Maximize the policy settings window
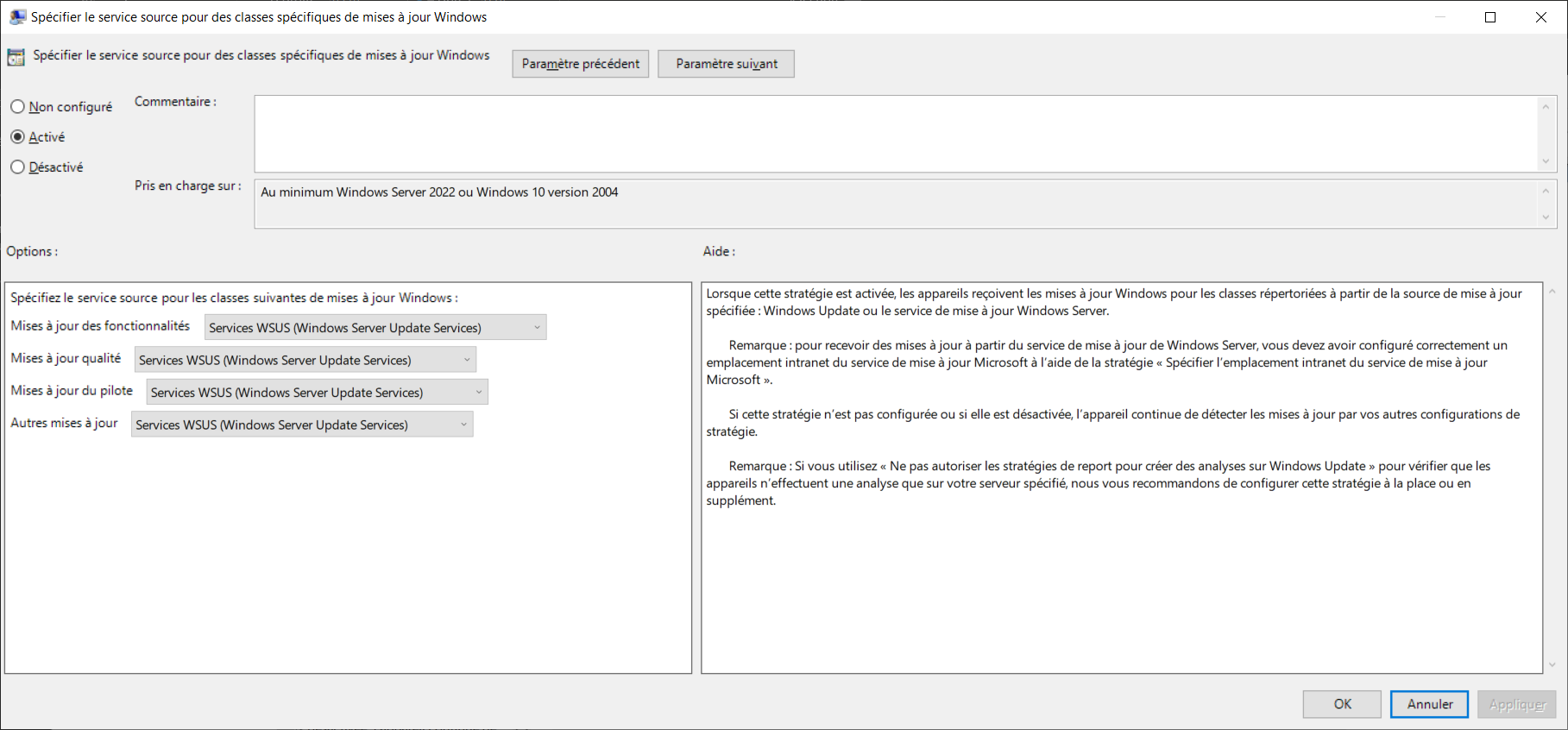The width and height of the screenshot is (1568, 730). [1489, 17]
